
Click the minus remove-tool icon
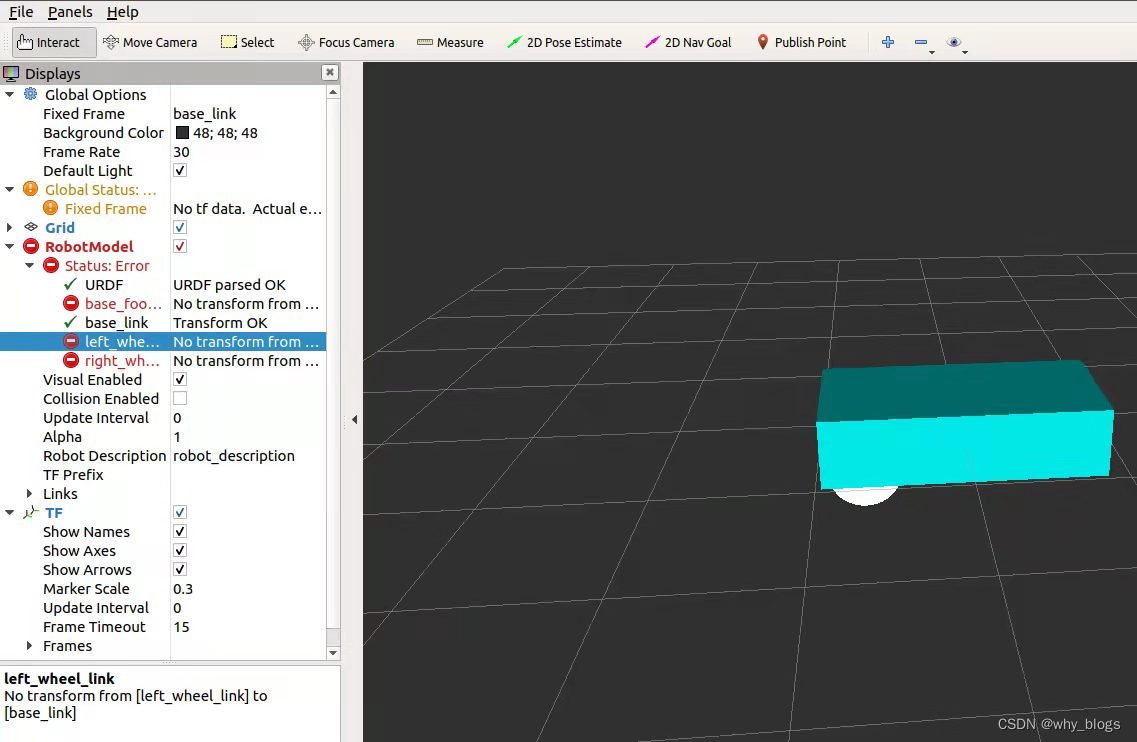click(x=922, y=43)
